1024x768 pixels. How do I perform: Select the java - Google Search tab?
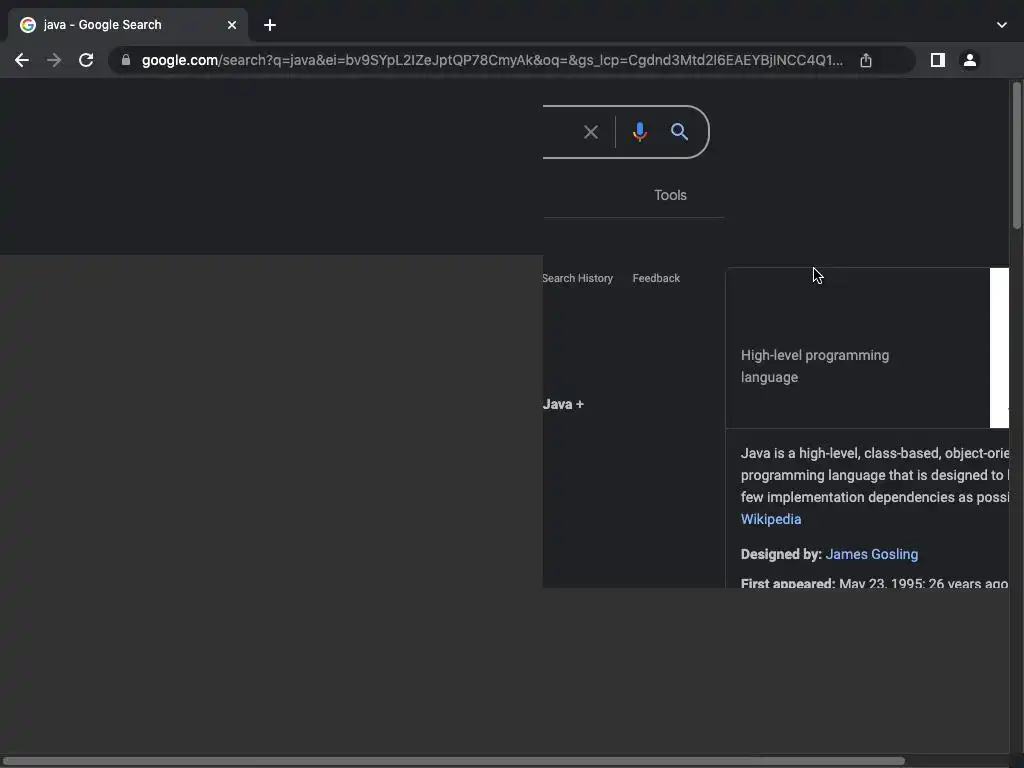pyautogui.click(x=127, y=25)
